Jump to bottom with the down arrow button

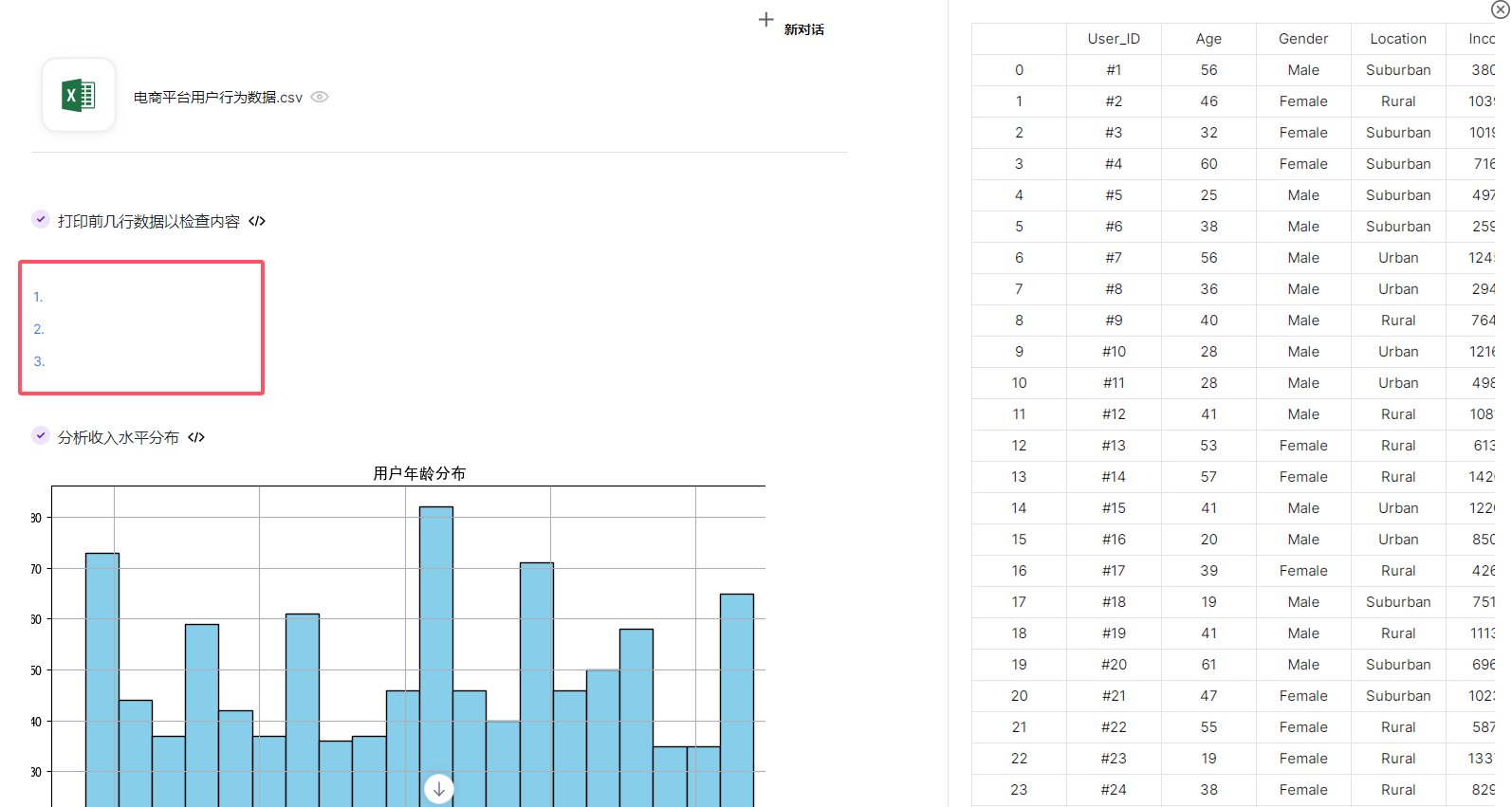[x=439, y=789]
